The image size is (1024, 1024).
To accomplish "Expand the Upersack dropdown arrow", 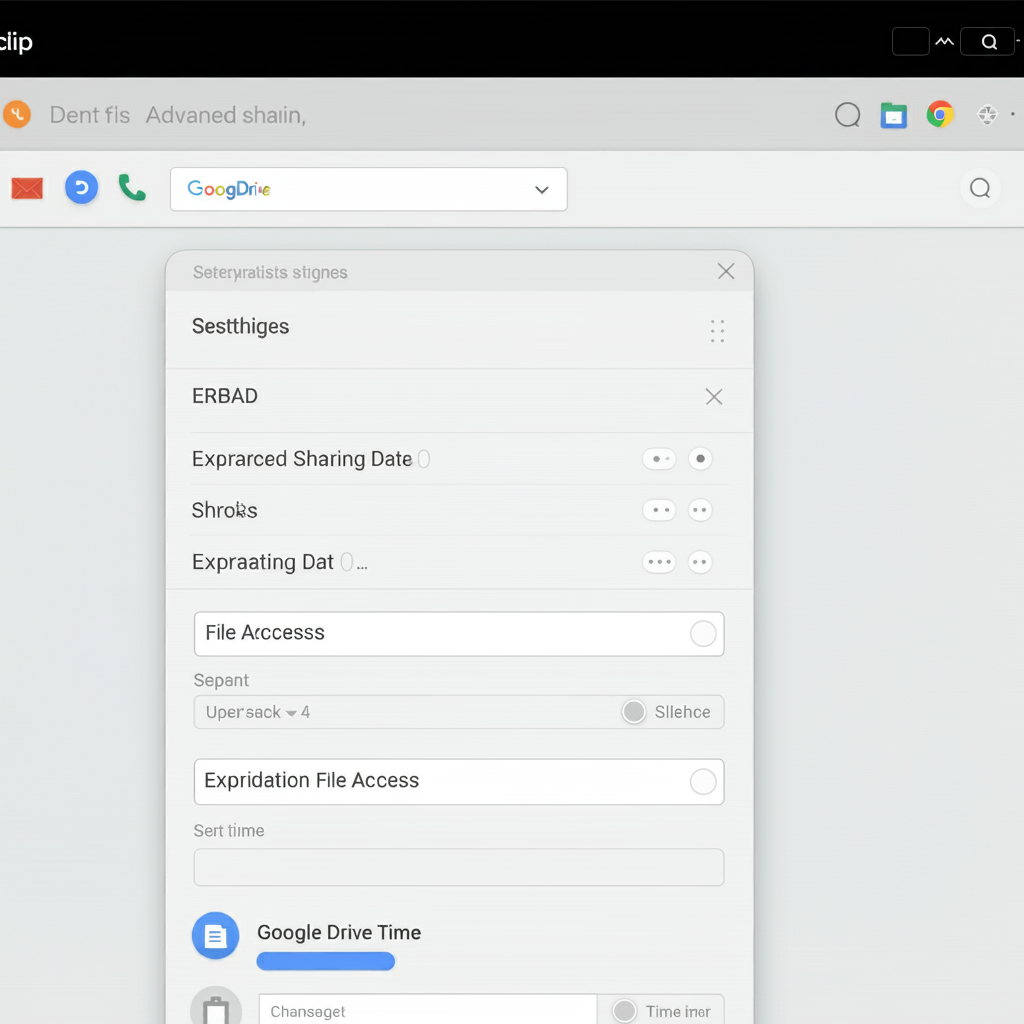I will [291, 713].
